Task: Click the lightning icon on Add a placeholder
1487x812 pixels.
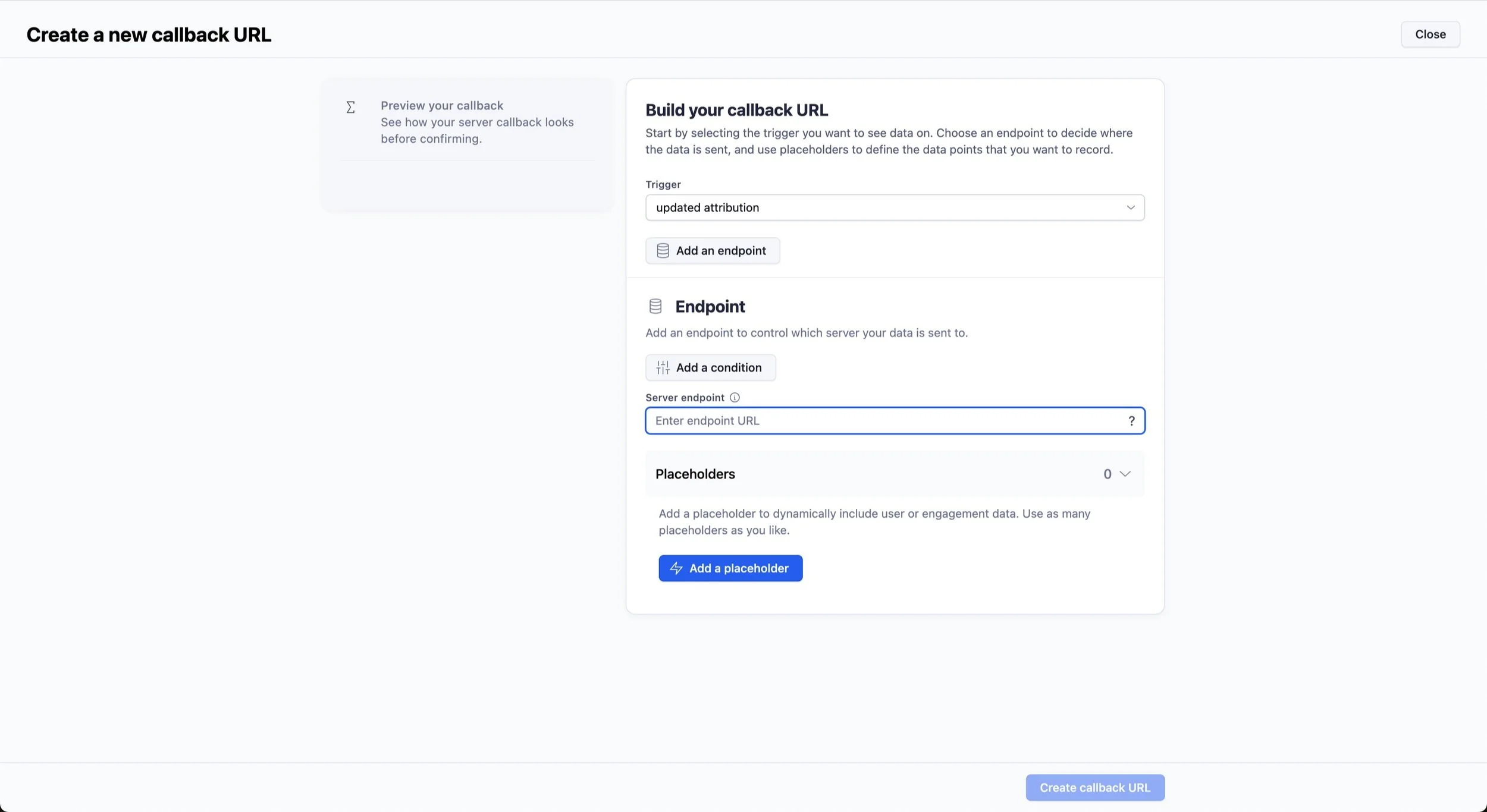Action: (675, 568)
